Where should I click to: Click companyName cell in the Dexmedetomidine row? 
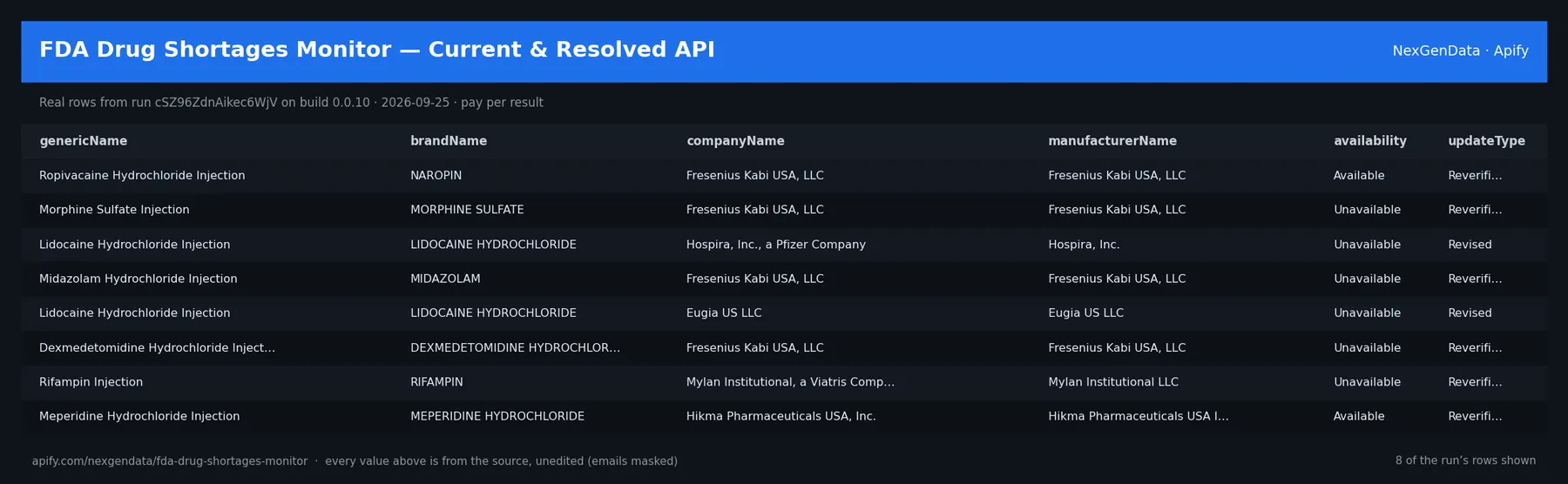pyautogui.click(x=754, y=348)
